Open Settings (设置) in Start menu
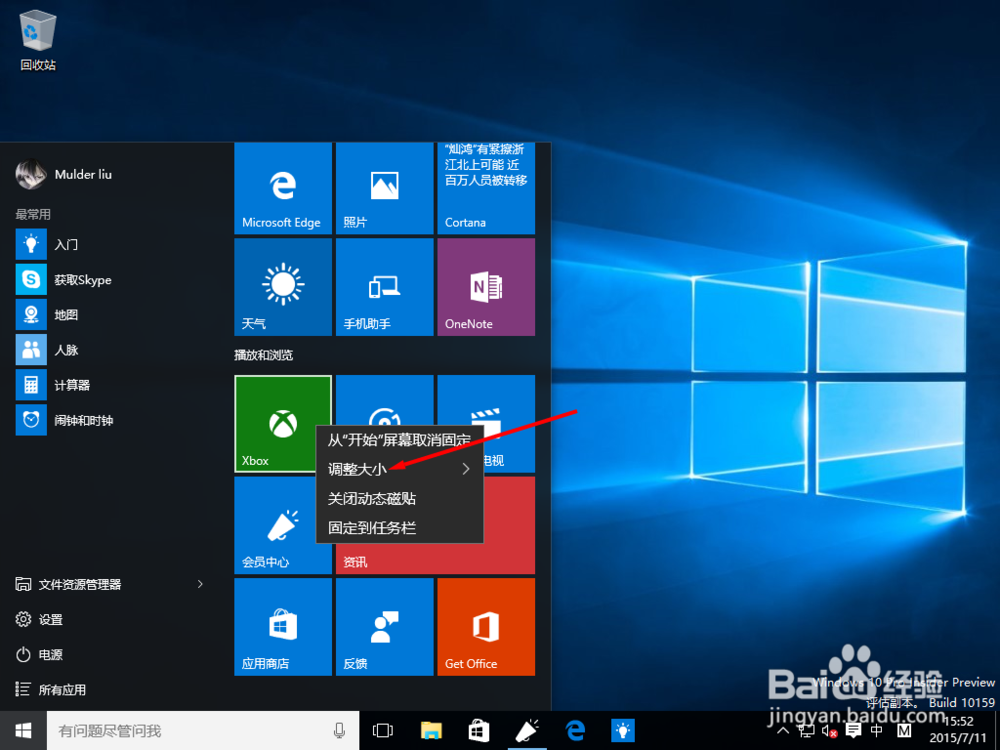 [x=40, y=619]
